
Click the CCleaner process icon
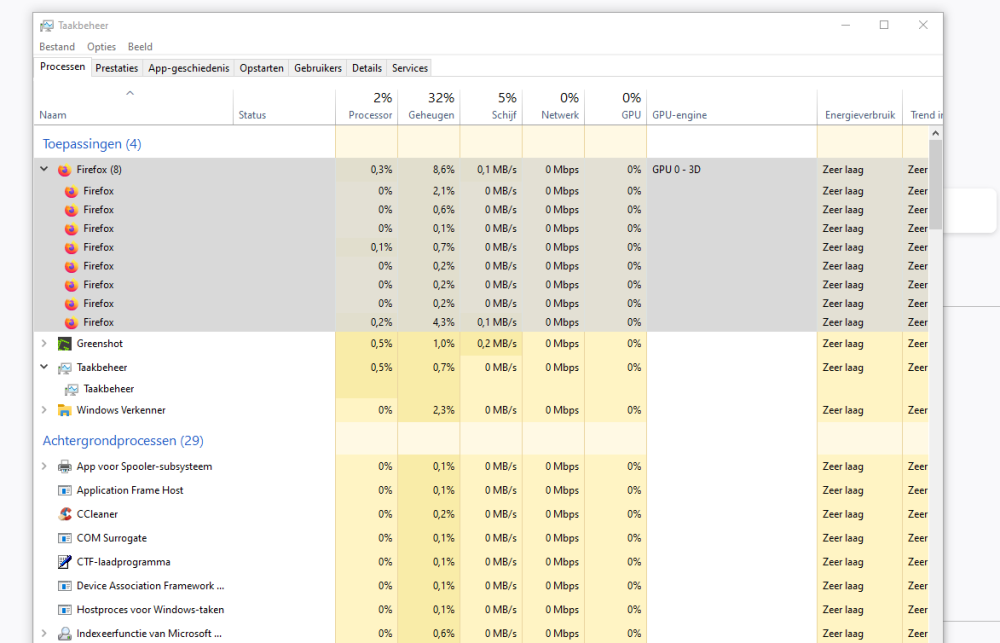point(66,514)
